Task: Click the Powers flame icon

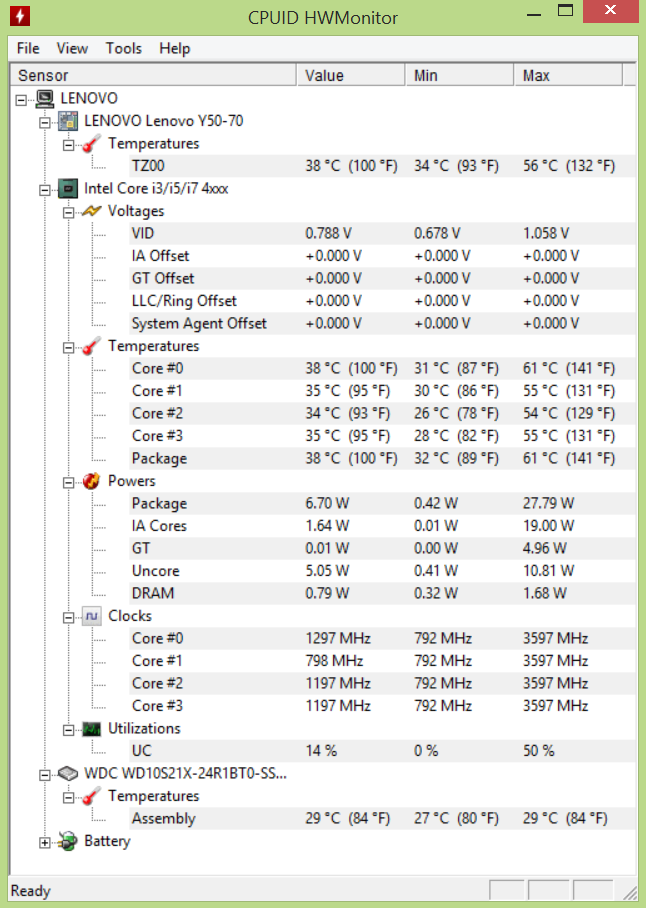Action: pyautogui.click(x=92, y=481)
